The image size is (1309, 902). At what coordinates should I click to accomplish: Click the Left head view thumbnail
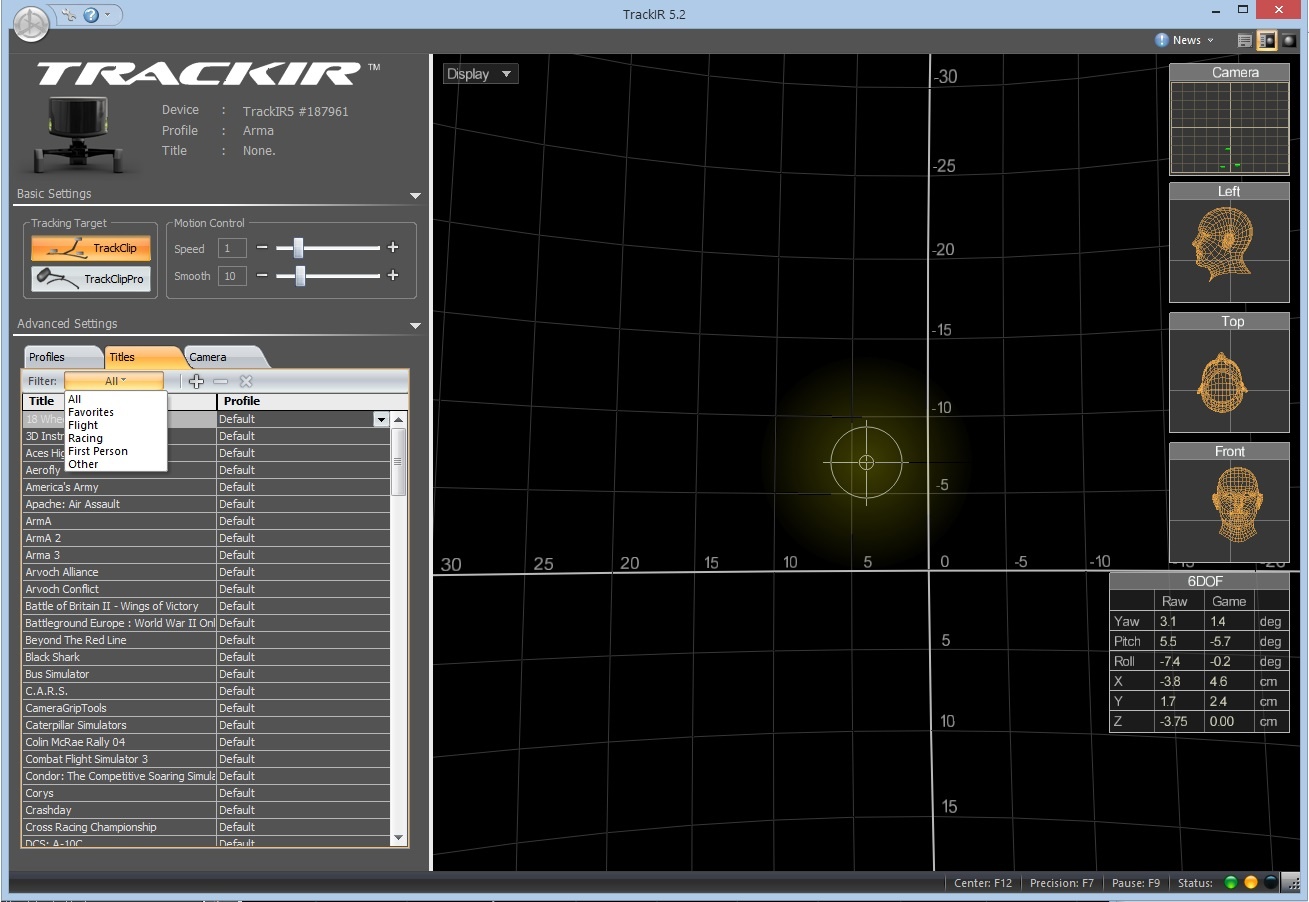1229,242
